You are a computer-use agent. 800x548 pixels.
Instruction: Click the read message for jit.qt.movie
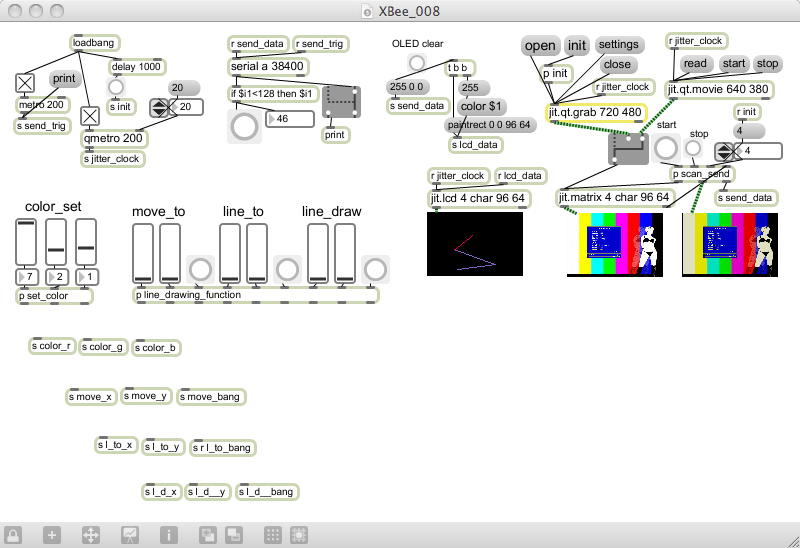click(695, 64)
